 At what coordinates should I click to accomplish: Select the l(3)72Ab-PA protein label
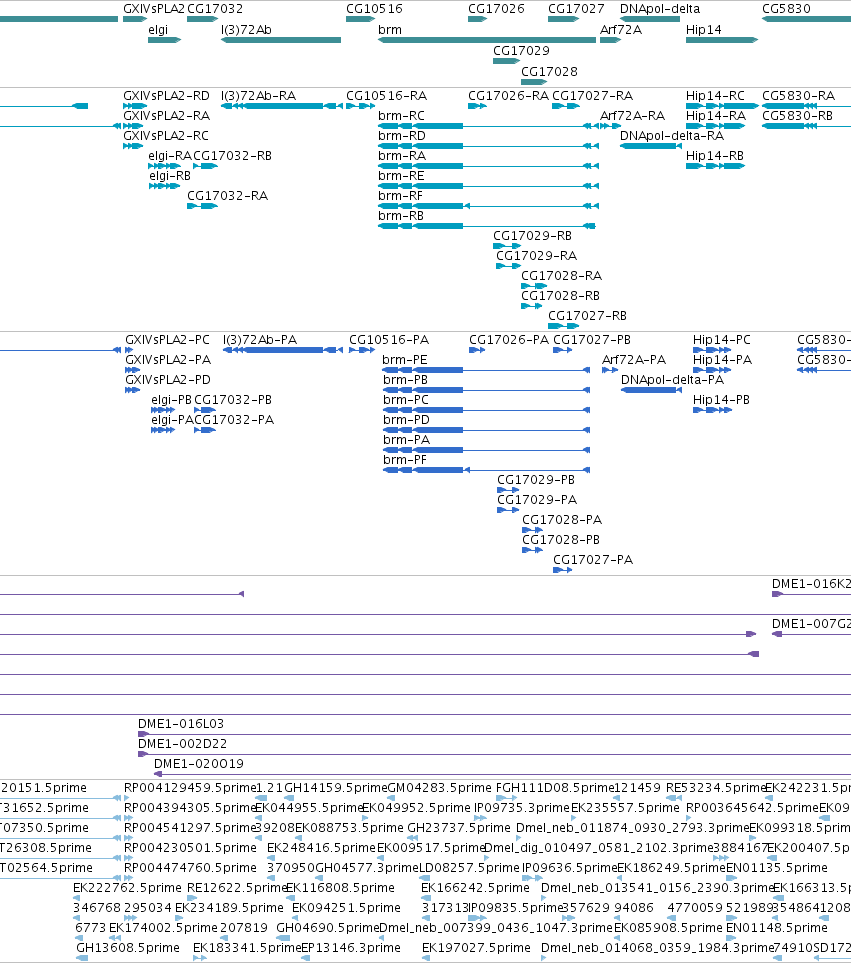pos(260,340)
